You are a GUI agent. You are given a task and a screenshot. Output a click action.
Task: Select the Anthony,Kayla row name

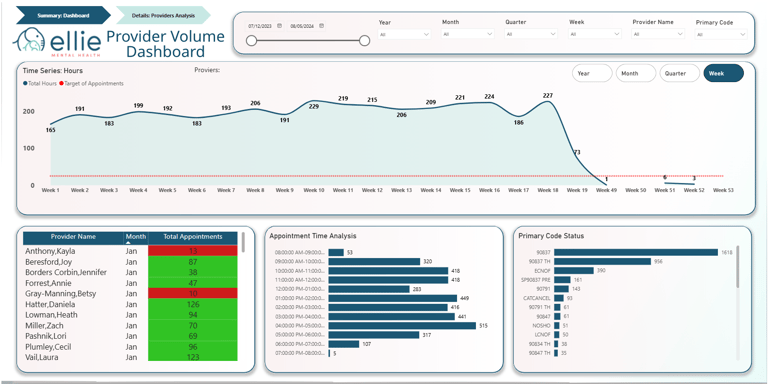(x=50, y=251)
